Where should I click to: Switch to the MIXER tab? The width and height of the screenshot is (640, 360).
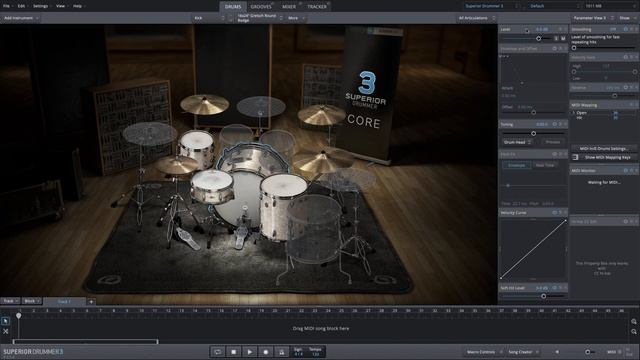point(289,7)
